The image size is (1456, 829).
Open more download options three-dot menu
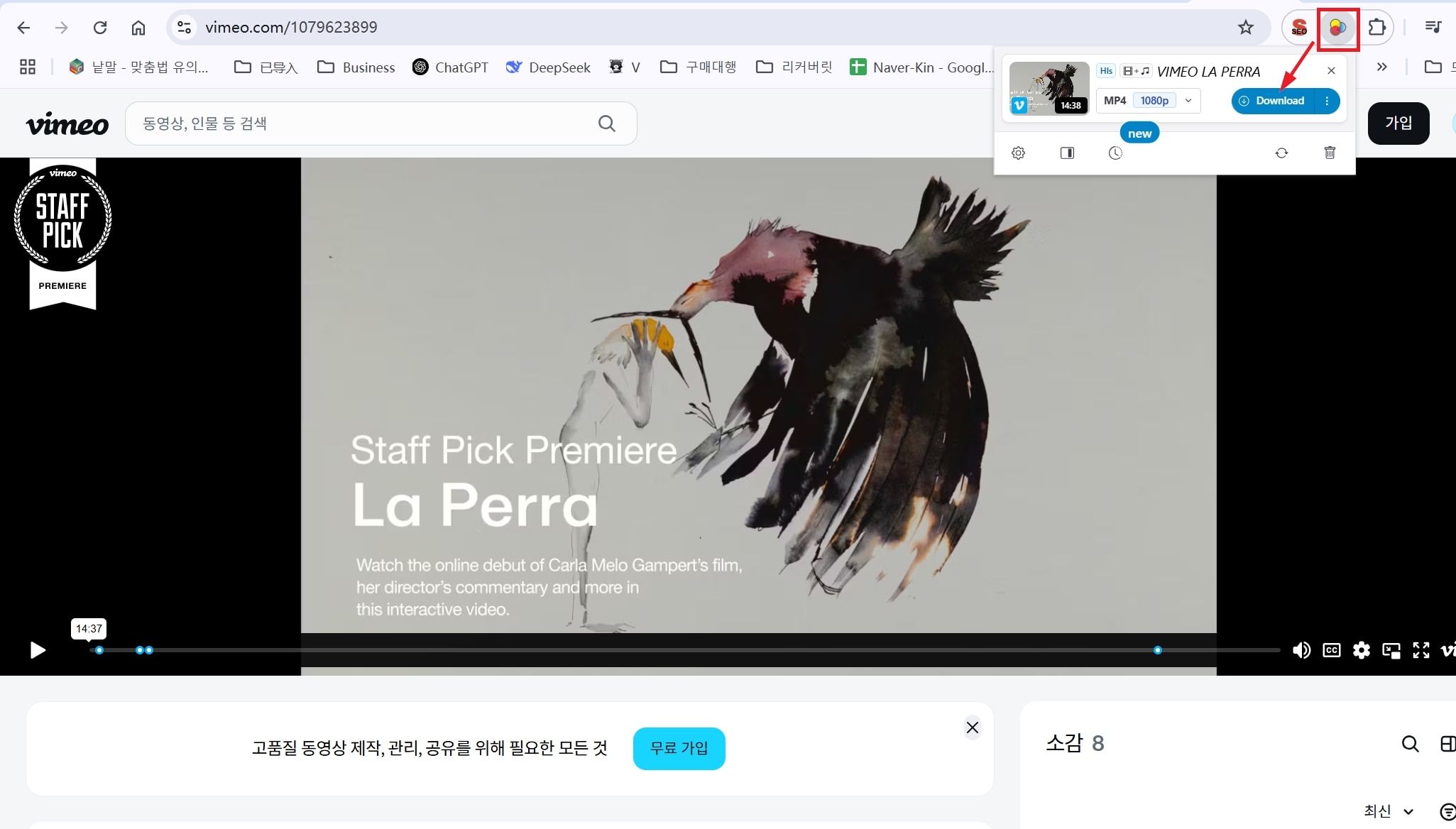click(1327, 101)
